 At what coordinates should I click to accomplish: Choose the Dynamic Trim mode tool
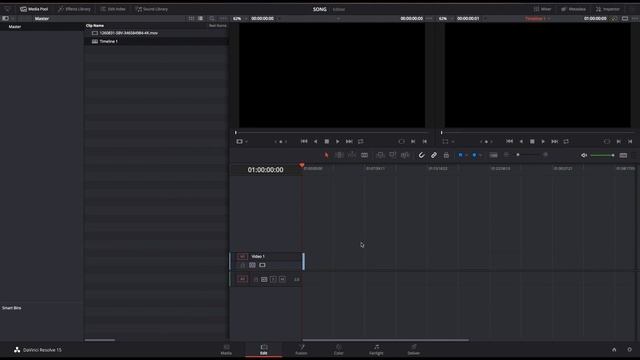(352, 155)
